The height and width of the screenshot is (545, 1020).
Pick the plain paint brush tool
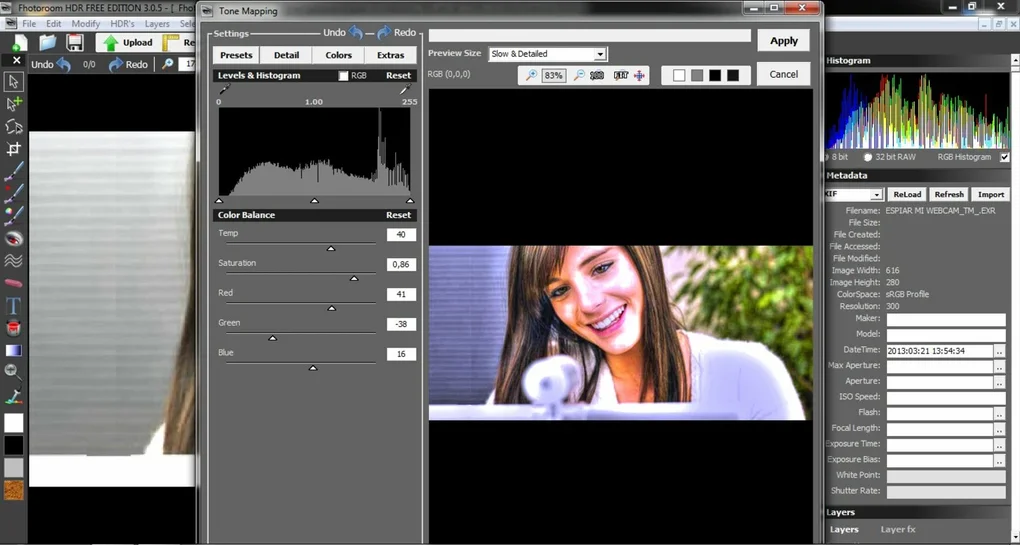tap(14, 171)
